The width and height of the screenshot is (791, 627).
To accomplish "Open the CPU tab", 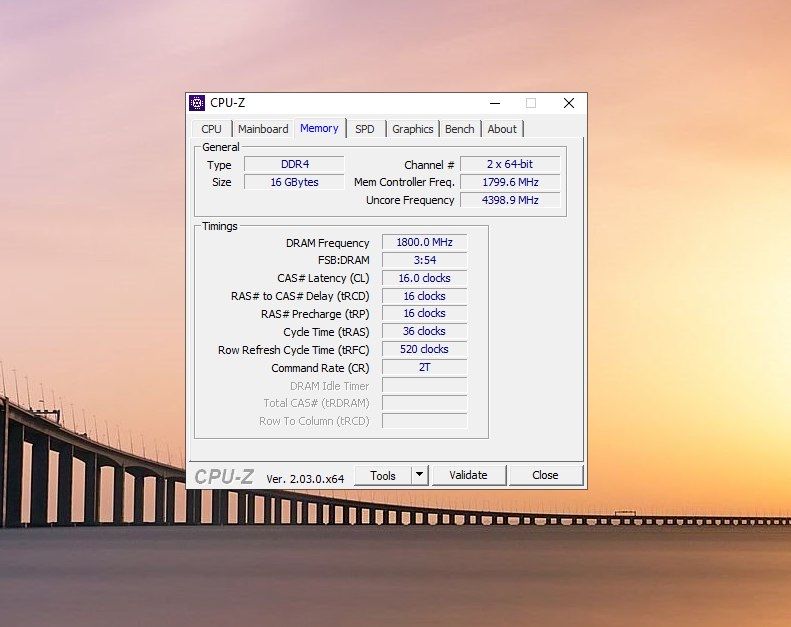I will coord(211,129).
